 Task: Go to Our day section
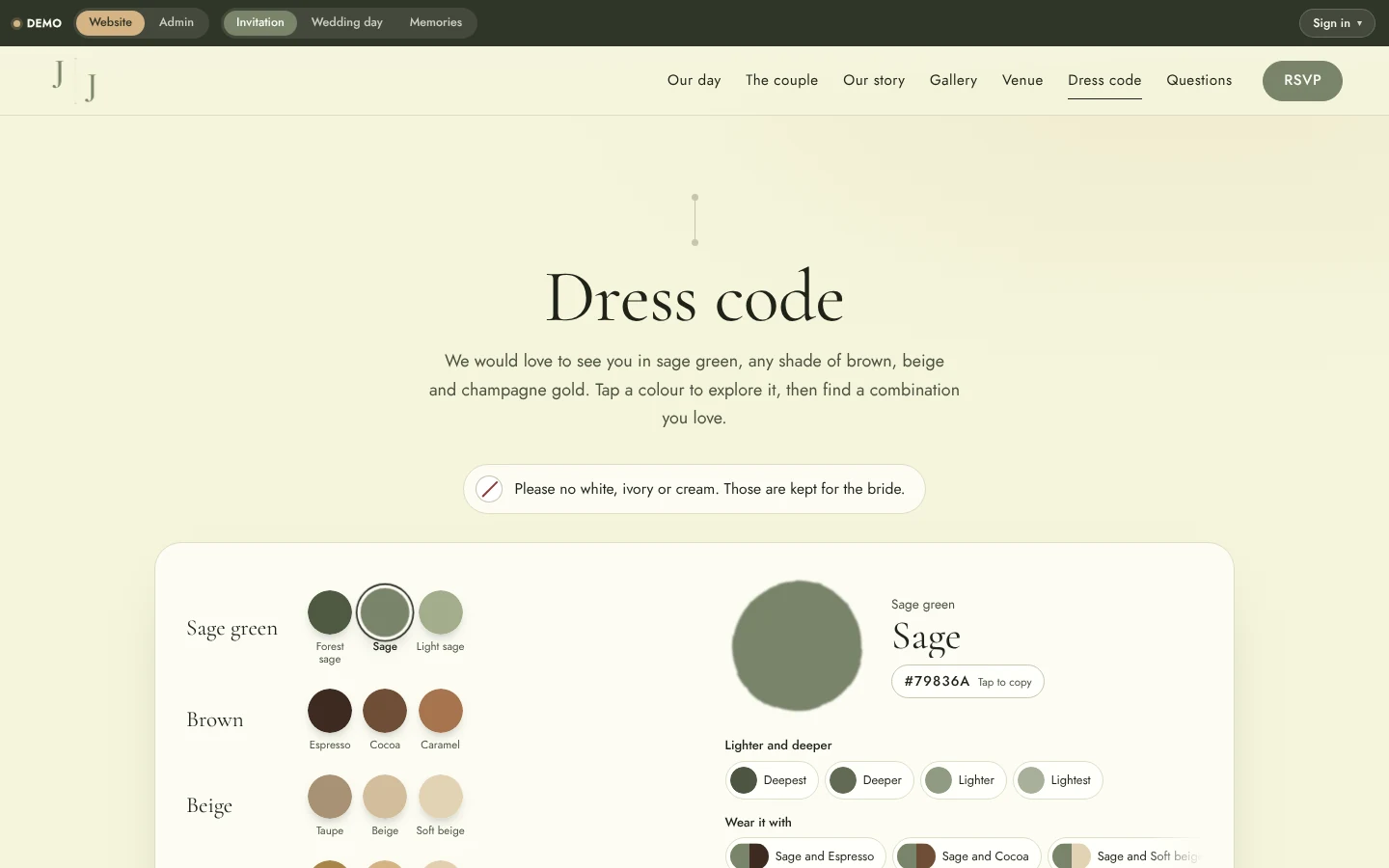click(694, 80)
